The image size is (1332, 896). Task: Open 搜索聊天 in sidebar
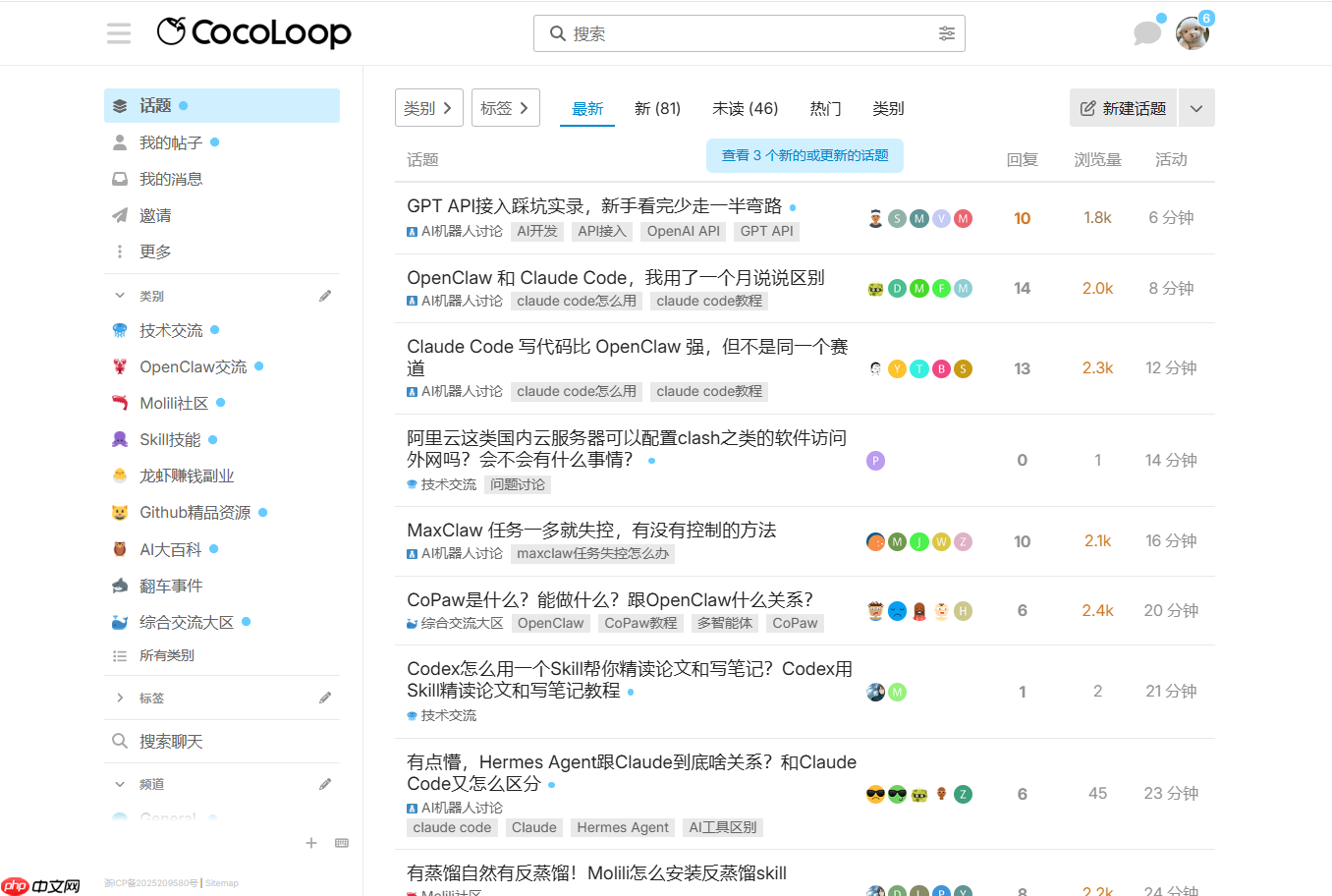point(222,741)
